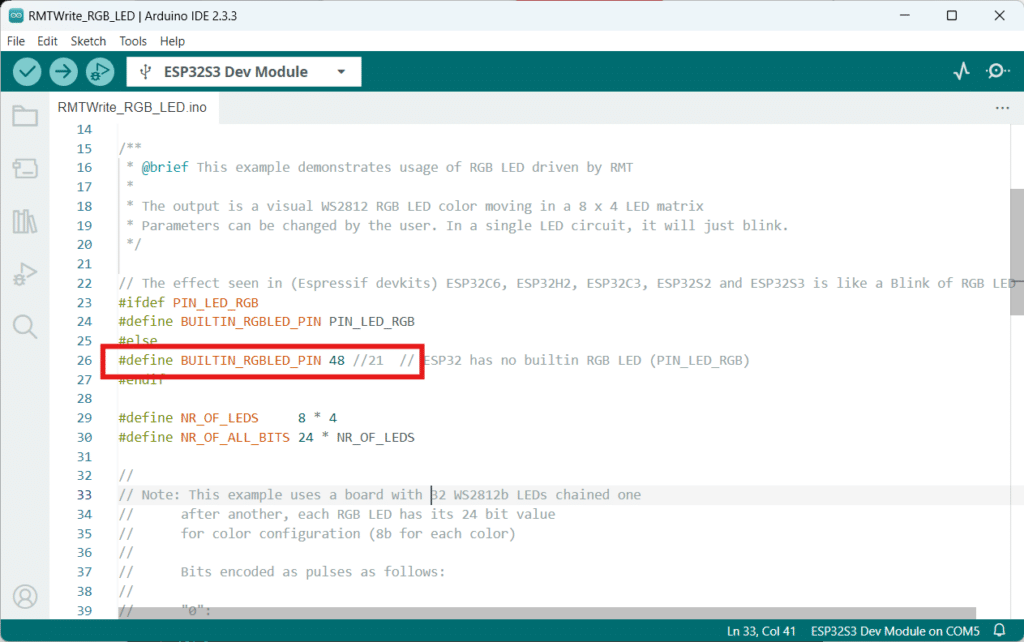Click the '#define BUILTIN_RGBLED_PIN PIN_LED_RGB' line
The image size is (1024, 642).
(x=266, y=322)
